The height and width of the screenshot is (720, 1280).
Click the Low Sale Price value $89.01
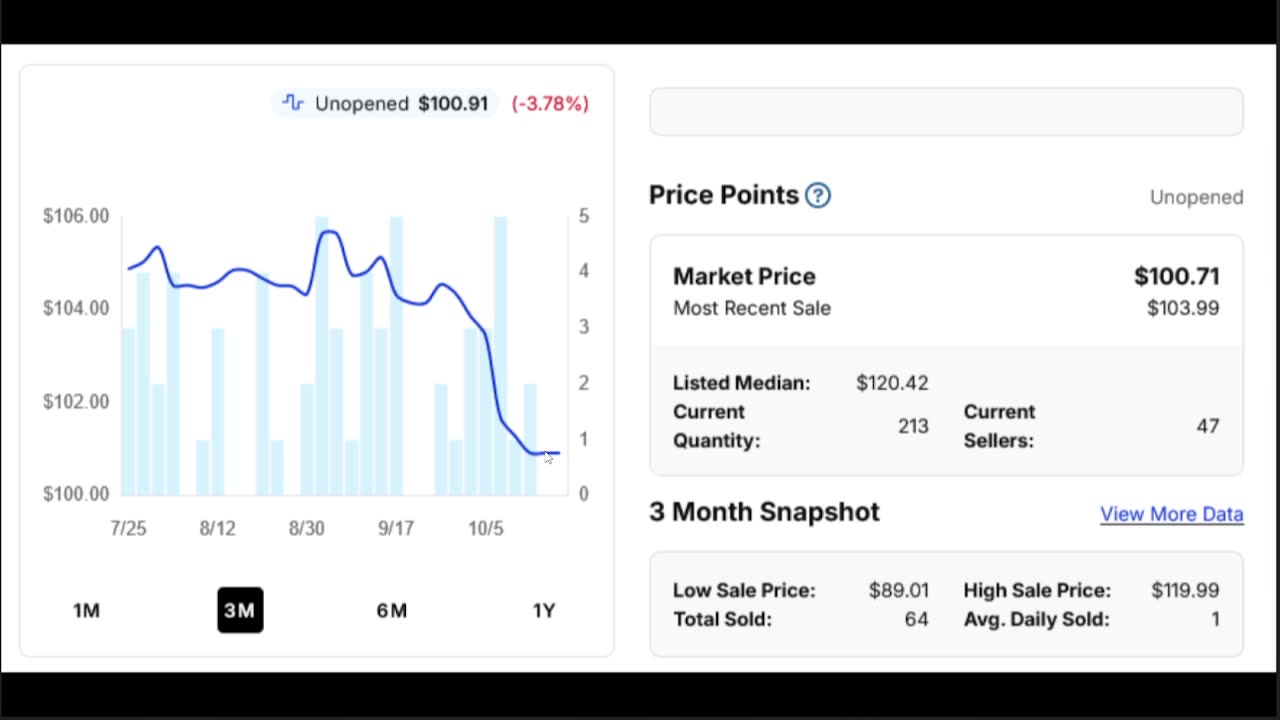pyautogui.click(x=899, y=590)
